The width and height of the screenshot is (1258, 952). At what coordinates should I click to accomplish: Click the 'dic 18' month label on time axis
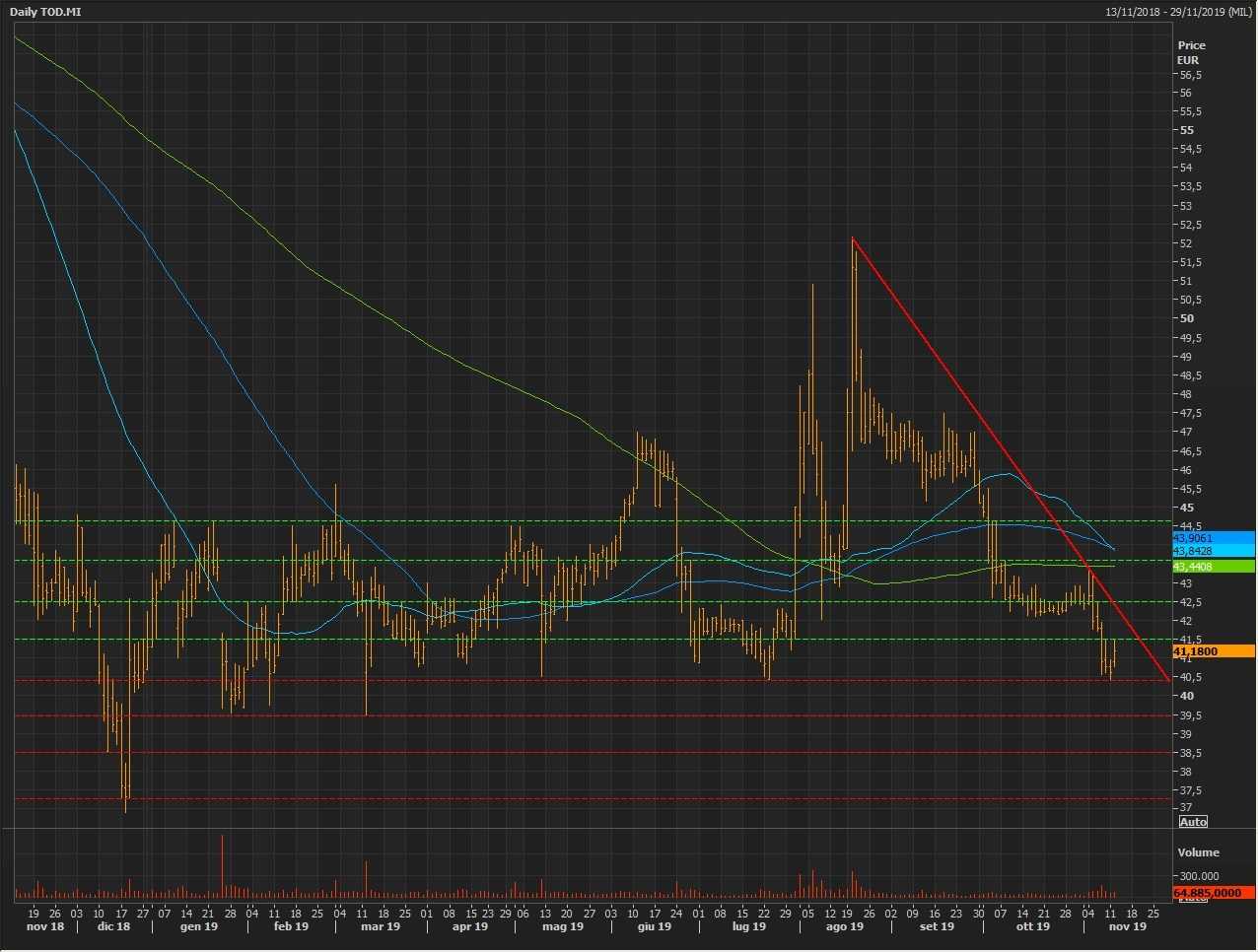tap(113, 926)
